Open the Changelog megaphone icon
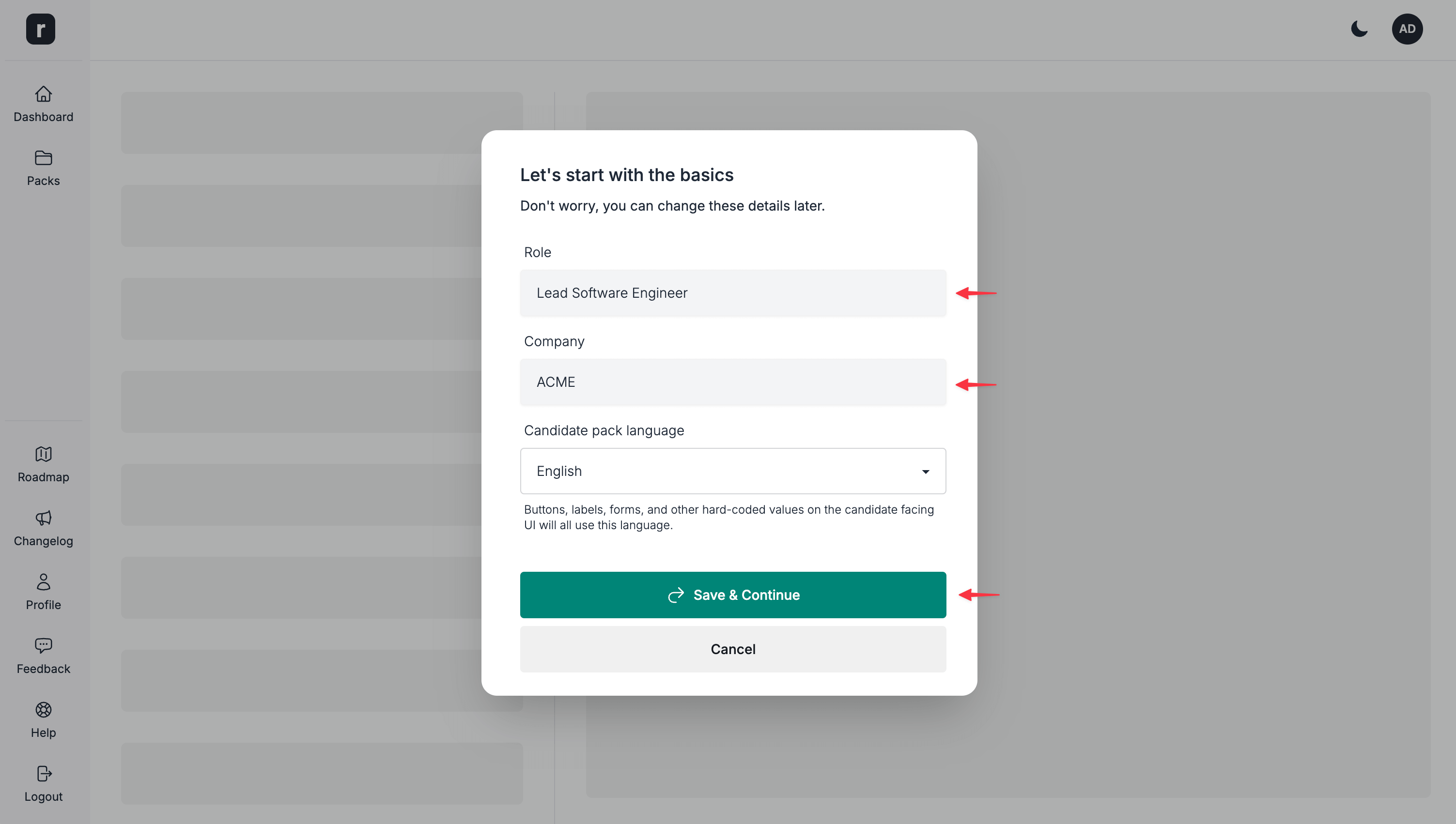 pyautogui.click(x=43, y=518)
